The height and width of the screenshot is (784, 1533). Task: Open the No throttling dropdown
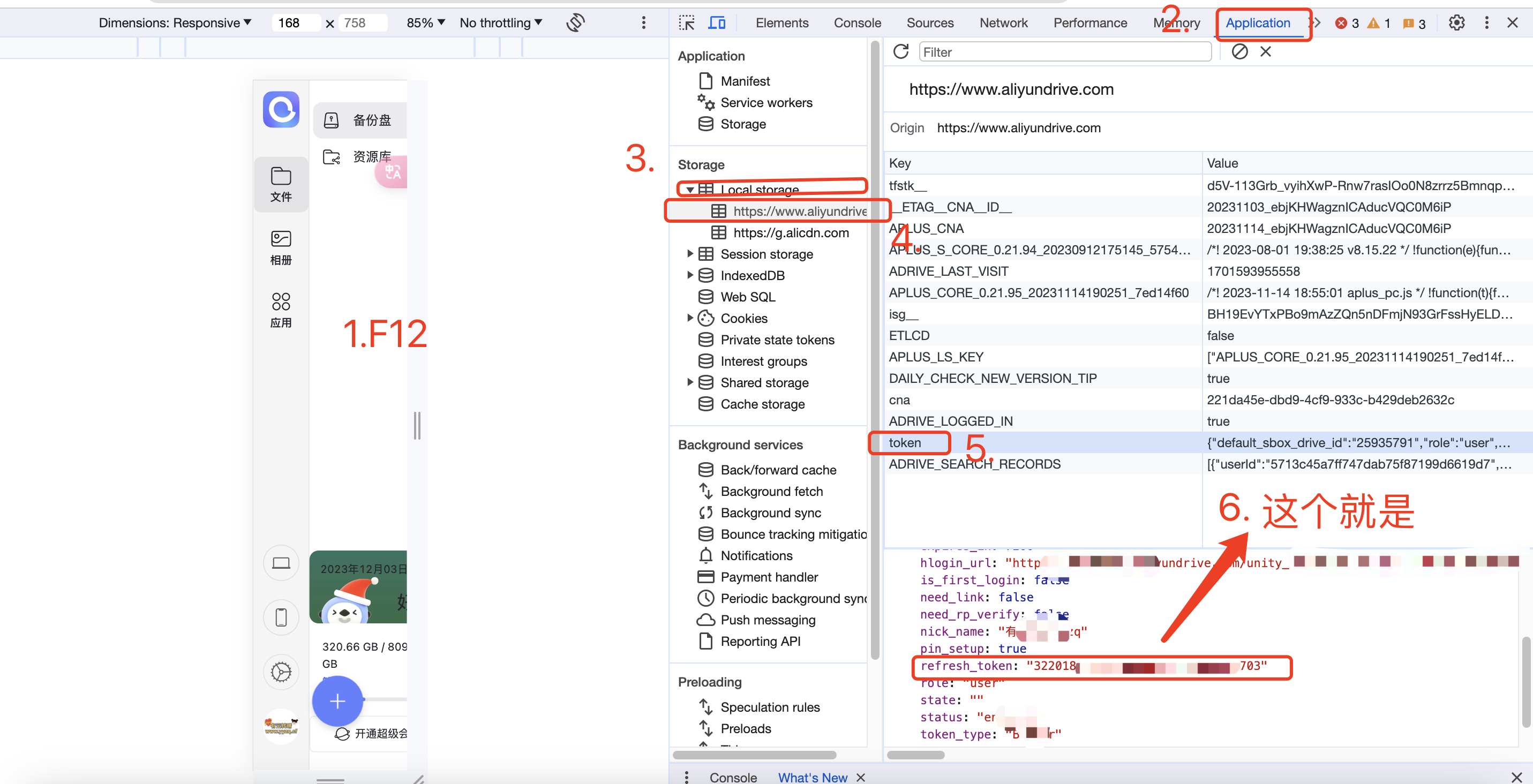pos(500,22)
